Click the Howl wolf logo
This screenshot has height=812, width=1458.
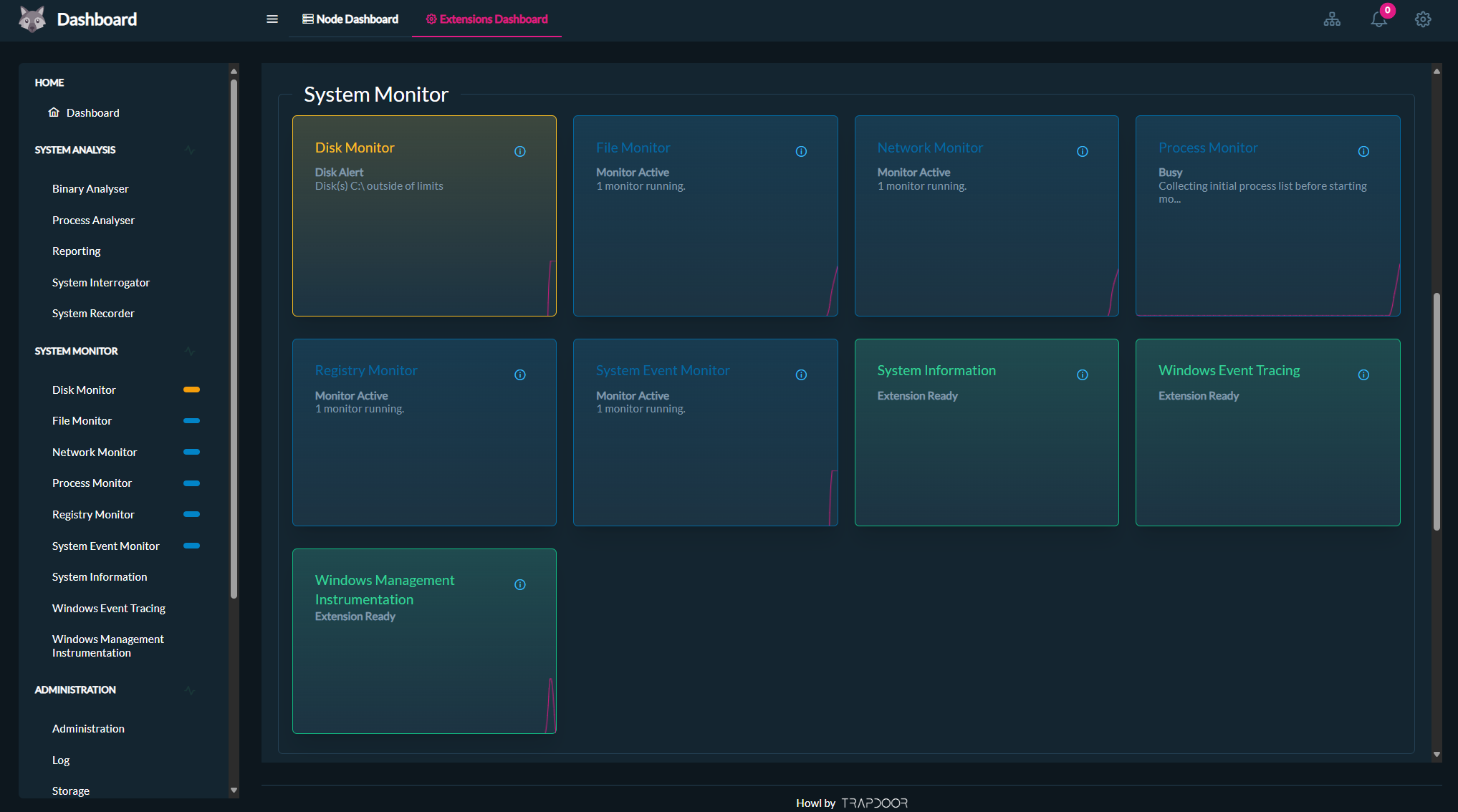click(32, 19)
